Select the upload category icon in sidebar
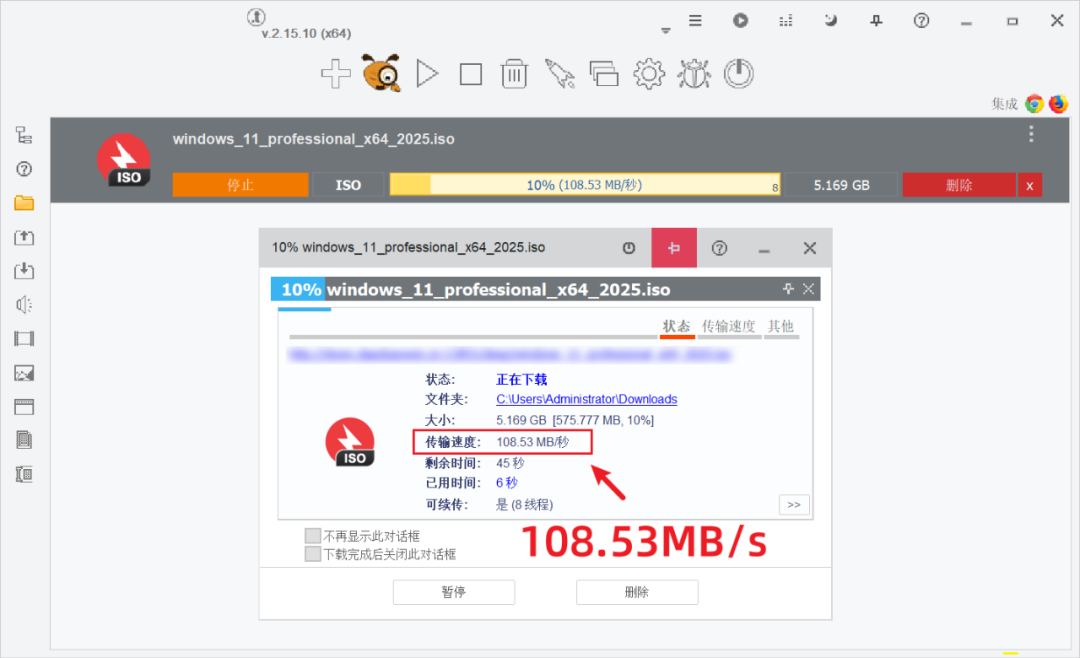 pyautogui.click(x=24, y=237)
